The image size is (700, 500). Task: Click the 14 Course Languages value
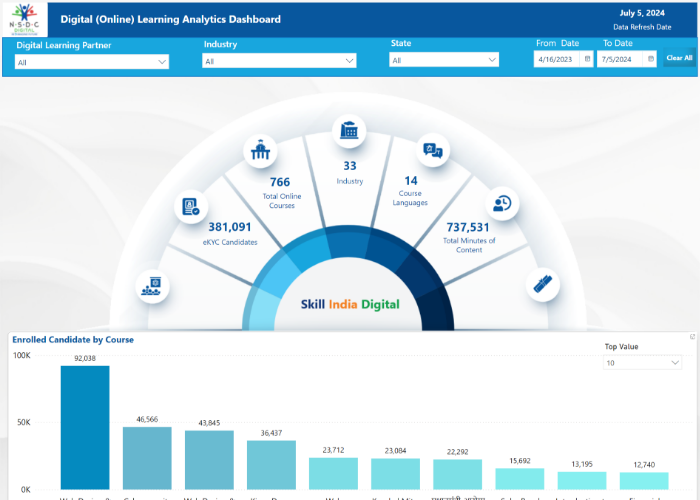[411, 181]
